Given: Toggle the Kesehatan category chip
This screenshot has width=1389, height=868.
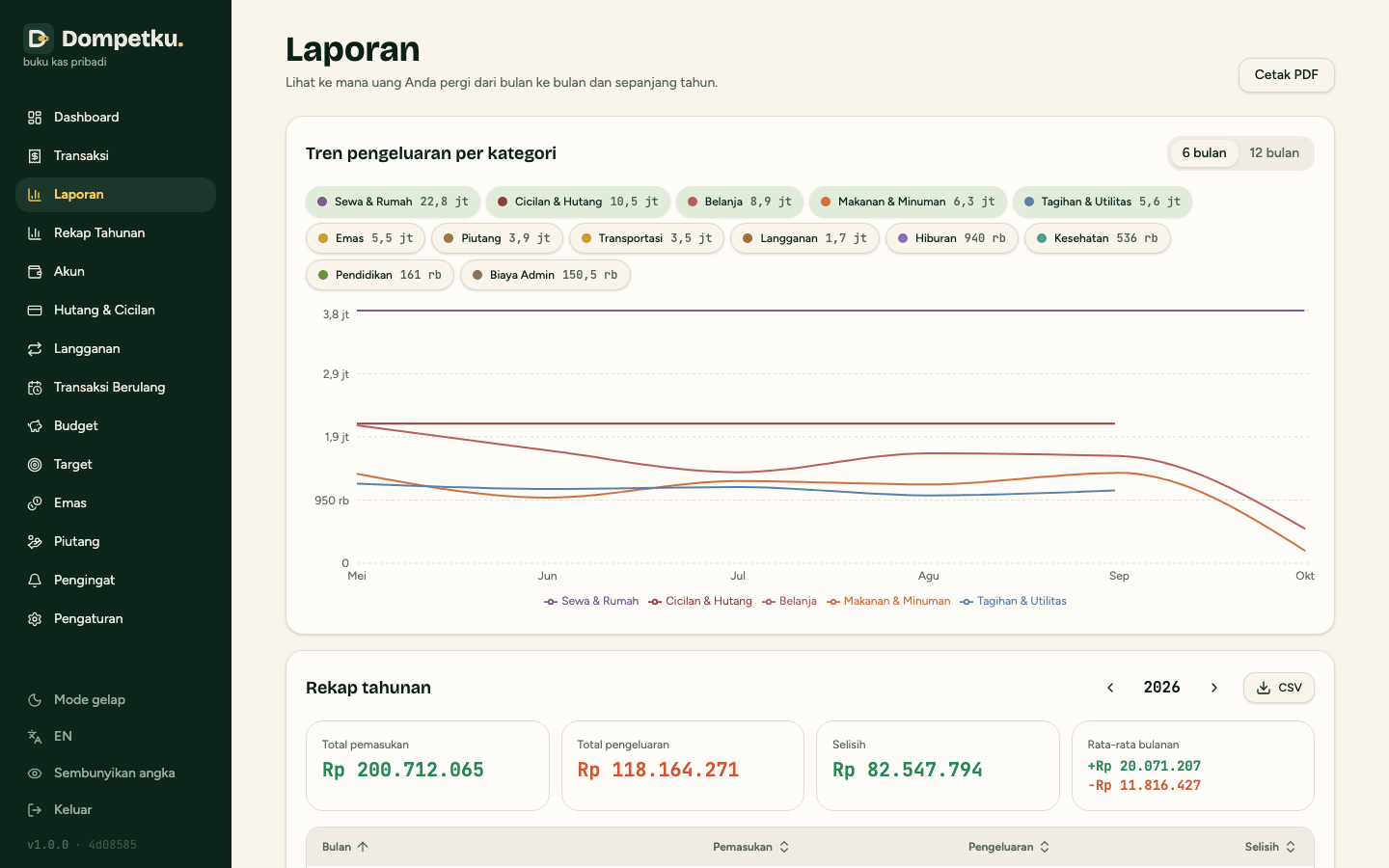Looking at the screenshot, I should click(1098, 238).
